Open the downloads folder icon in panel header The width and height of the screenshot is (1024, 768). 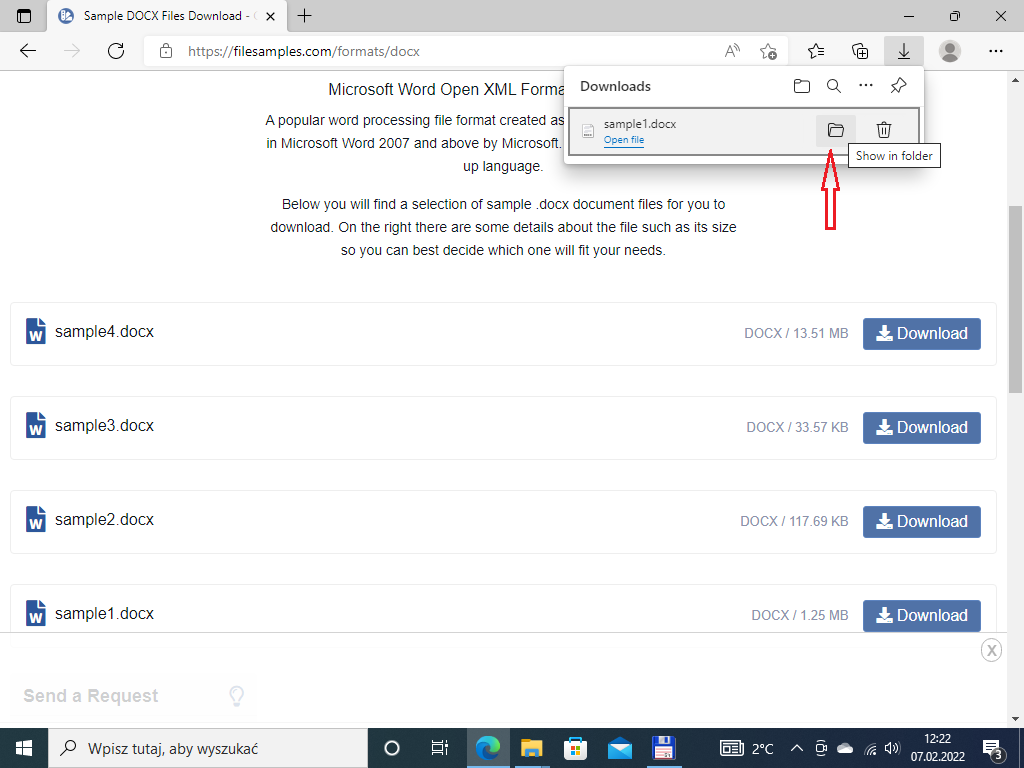tap(802, 86)
